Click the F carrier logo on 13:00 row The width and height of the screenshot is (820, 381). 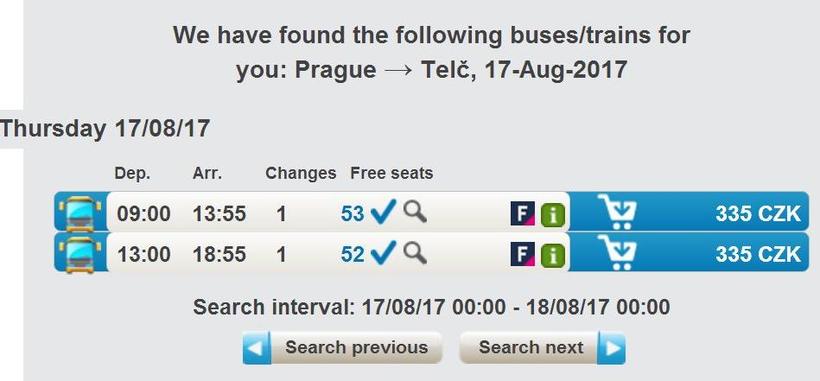(x=522, y=255)
